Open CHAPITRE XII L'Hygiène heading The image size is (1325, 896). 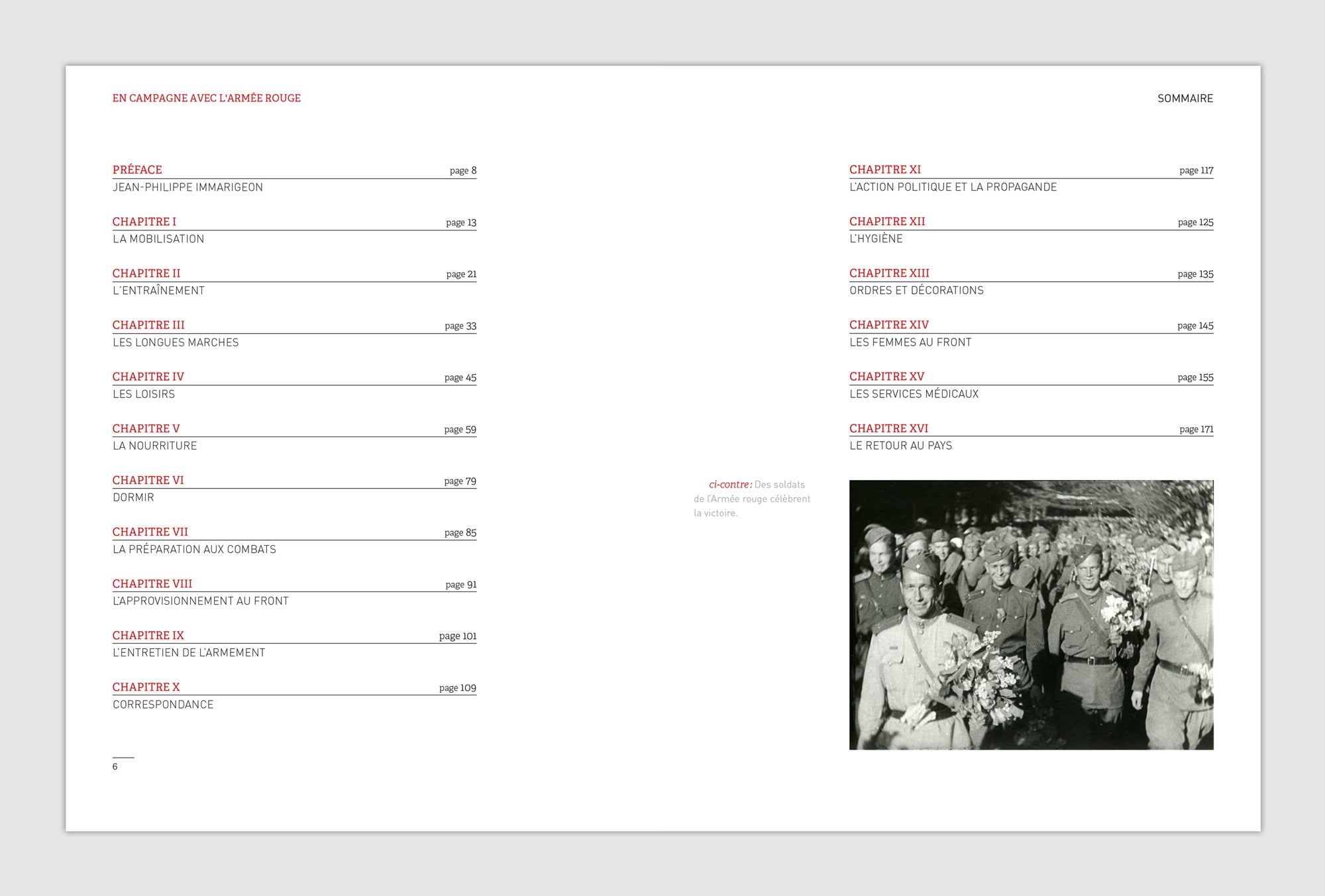(x=887, y=222)
